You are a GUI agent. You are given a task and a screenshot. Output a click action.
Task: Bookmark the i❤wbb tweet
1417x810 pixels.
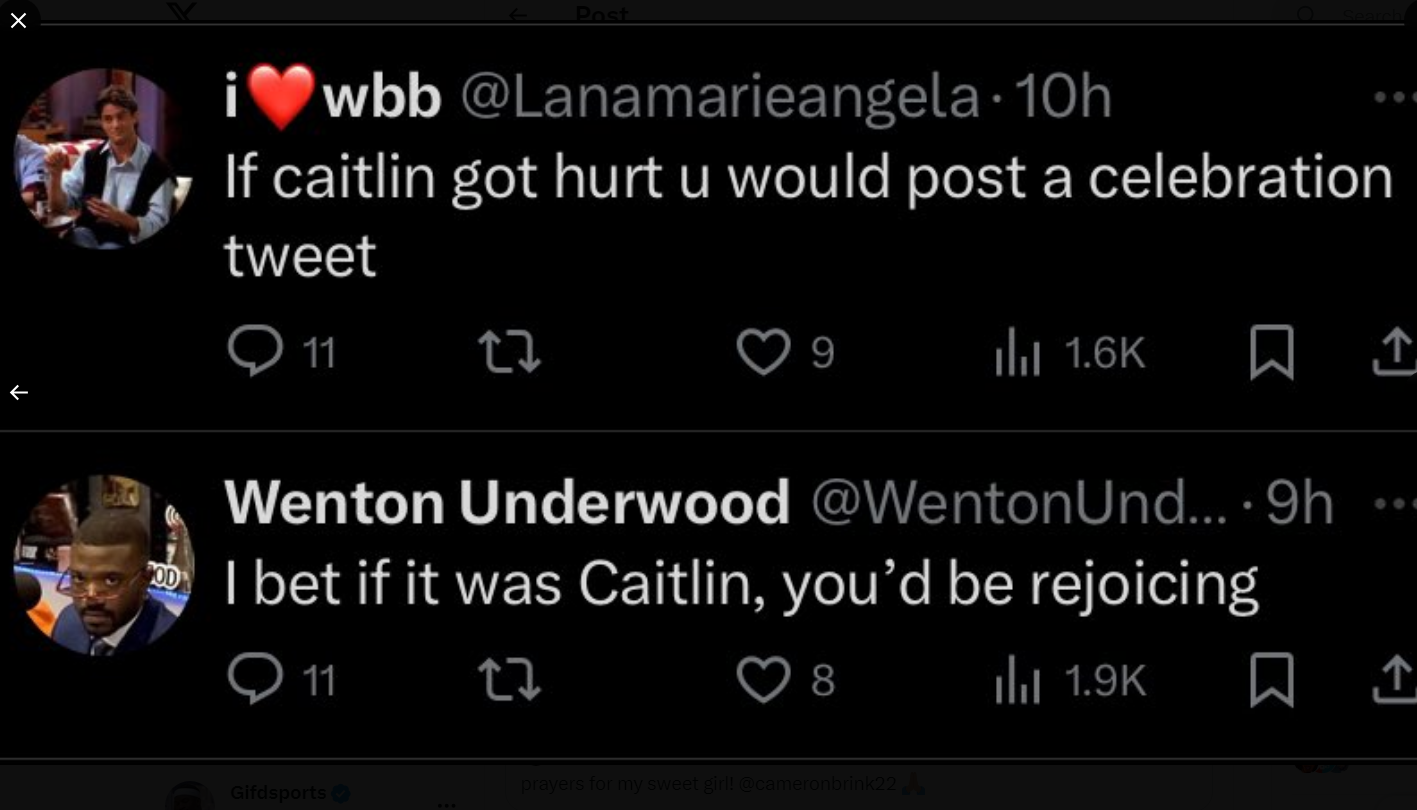(x=1271, y=353)
